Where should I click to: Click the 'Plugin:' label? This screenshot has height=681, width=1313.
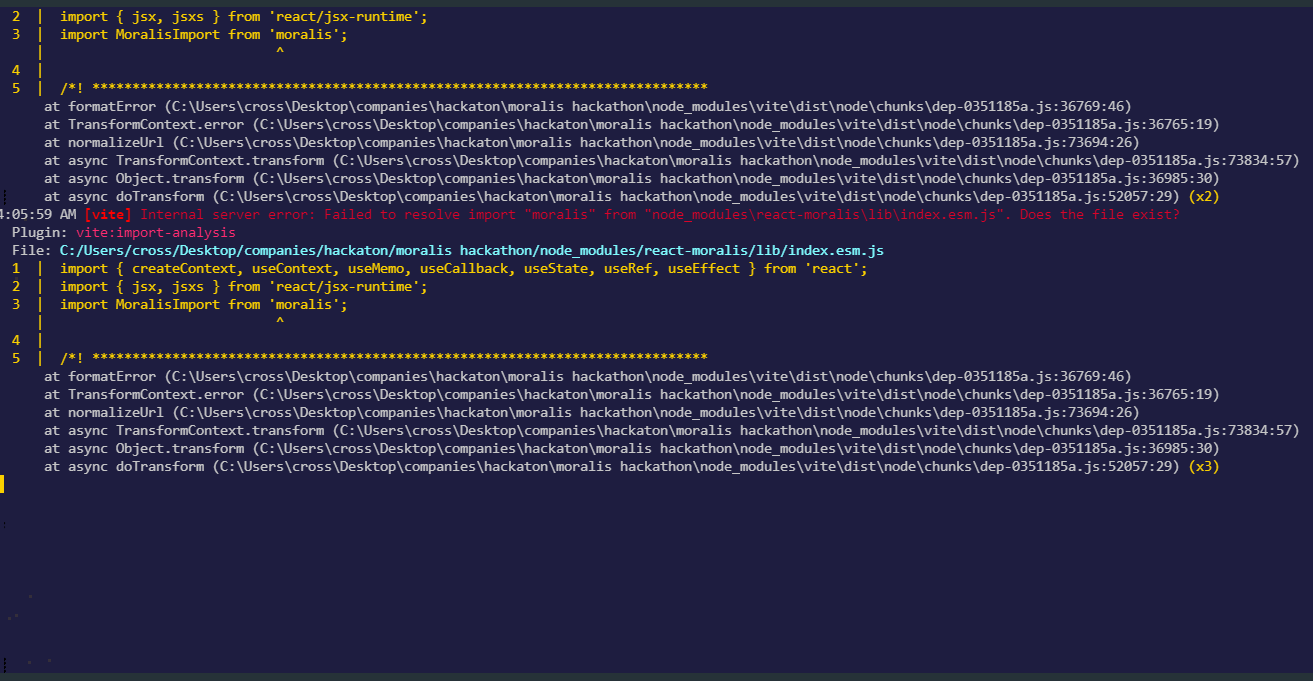tap(40, 232)
